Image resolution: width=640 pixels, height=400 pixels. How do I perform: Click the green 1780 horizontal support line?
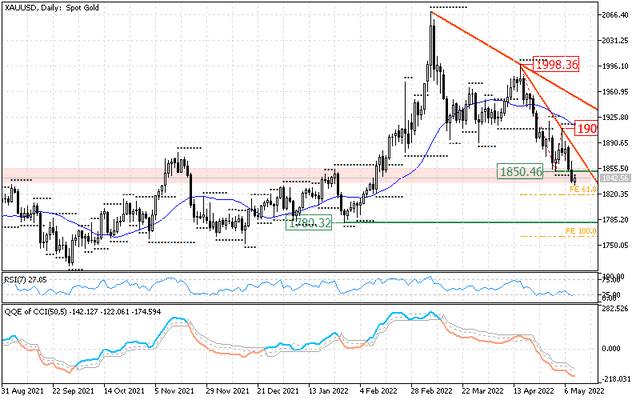pyautogui.click(x=465, y=222)
